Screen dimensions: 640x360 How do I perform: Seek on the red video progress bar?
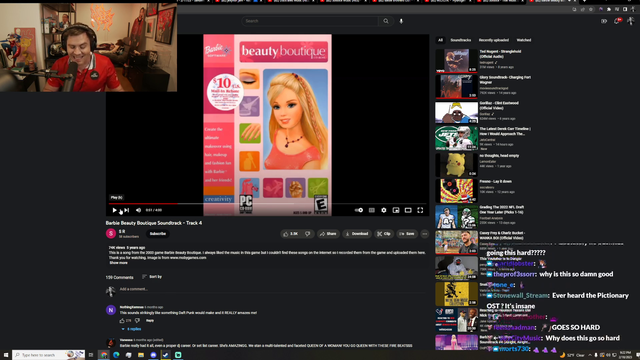[x=267, y=203]
